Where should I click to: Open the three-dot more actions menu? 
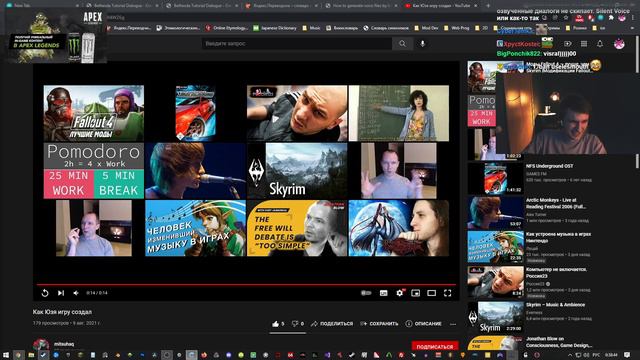pyautogui.click(x=453, y=324)
